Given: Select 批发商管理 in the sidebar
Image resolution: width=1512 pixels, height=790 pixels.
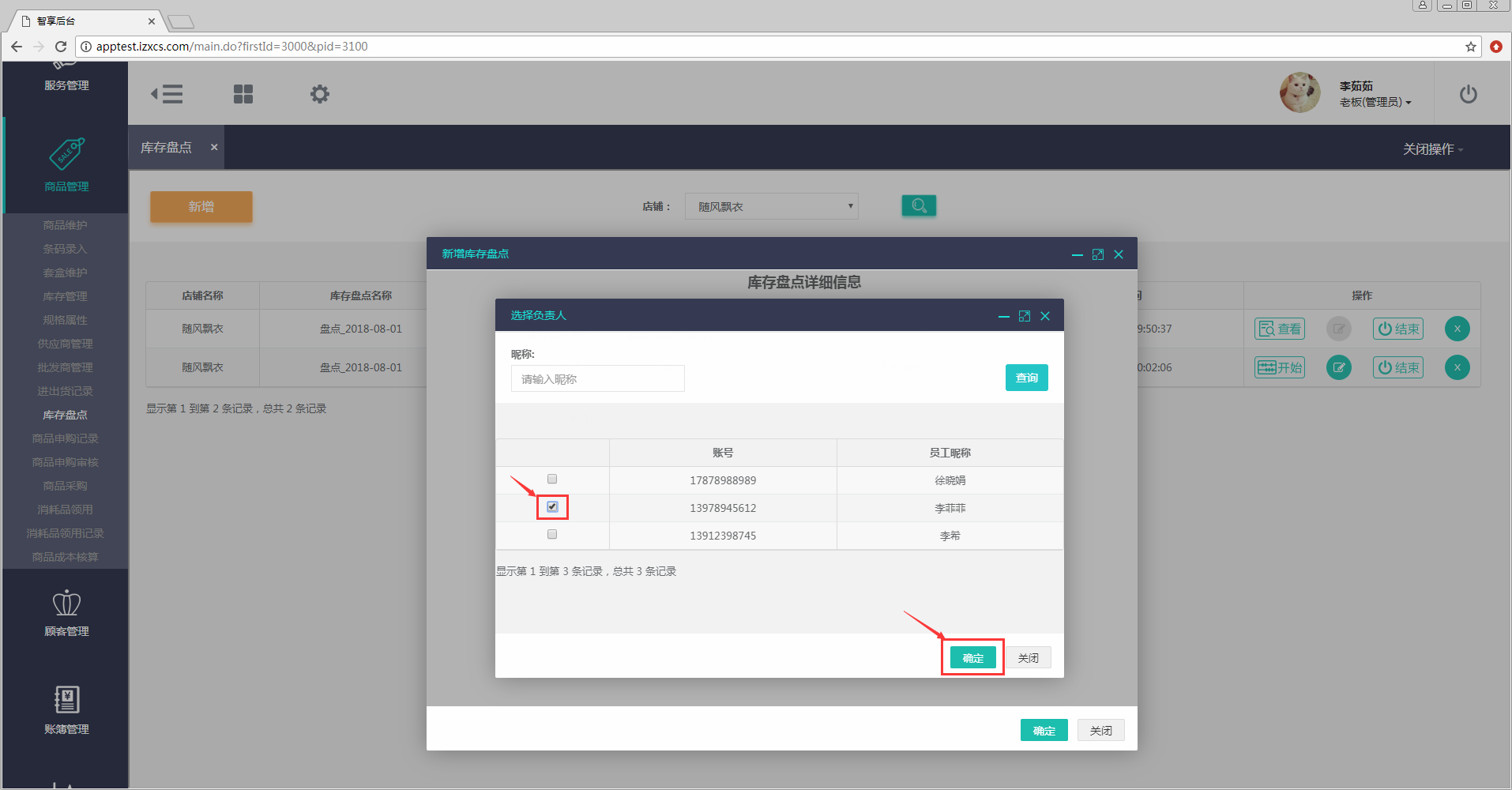Looking at the screenshot, I should pyautogui.click(x=66, y=367).
